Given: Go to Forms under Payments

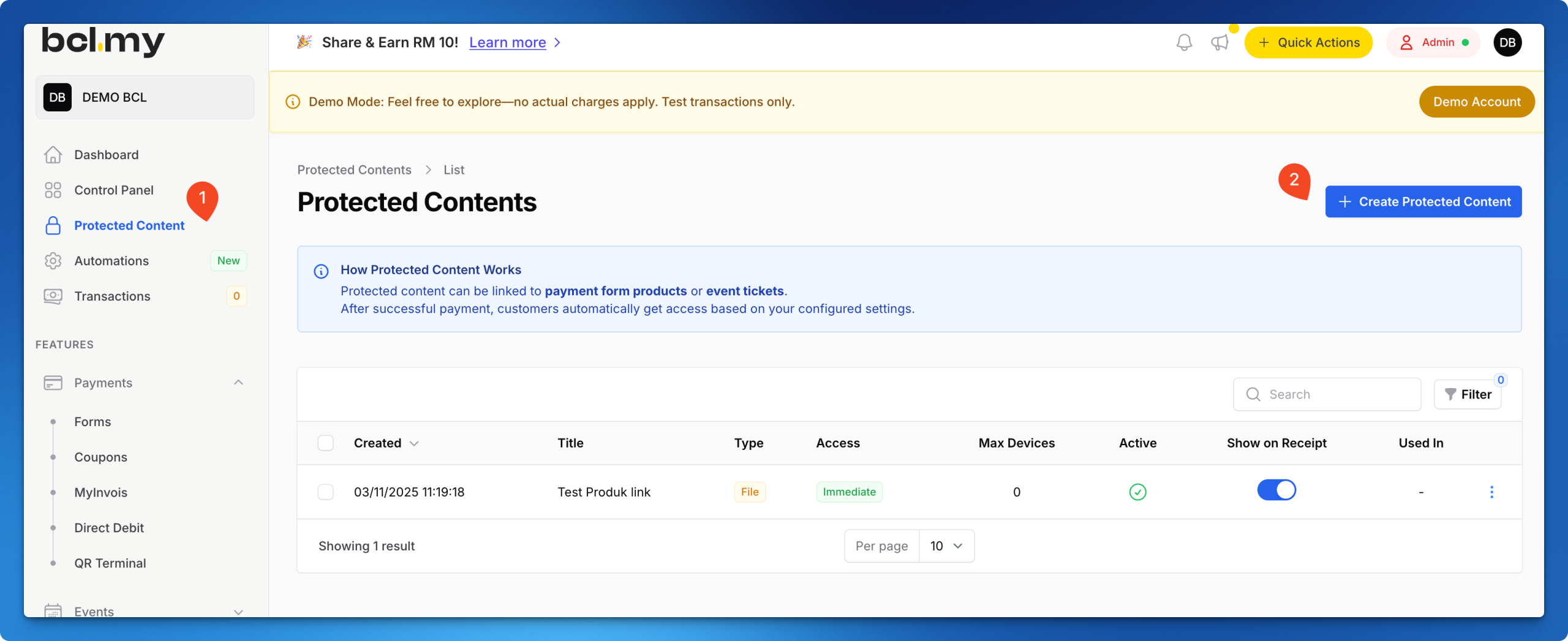Looking at the screenshot, I should (x=92, y=422).
